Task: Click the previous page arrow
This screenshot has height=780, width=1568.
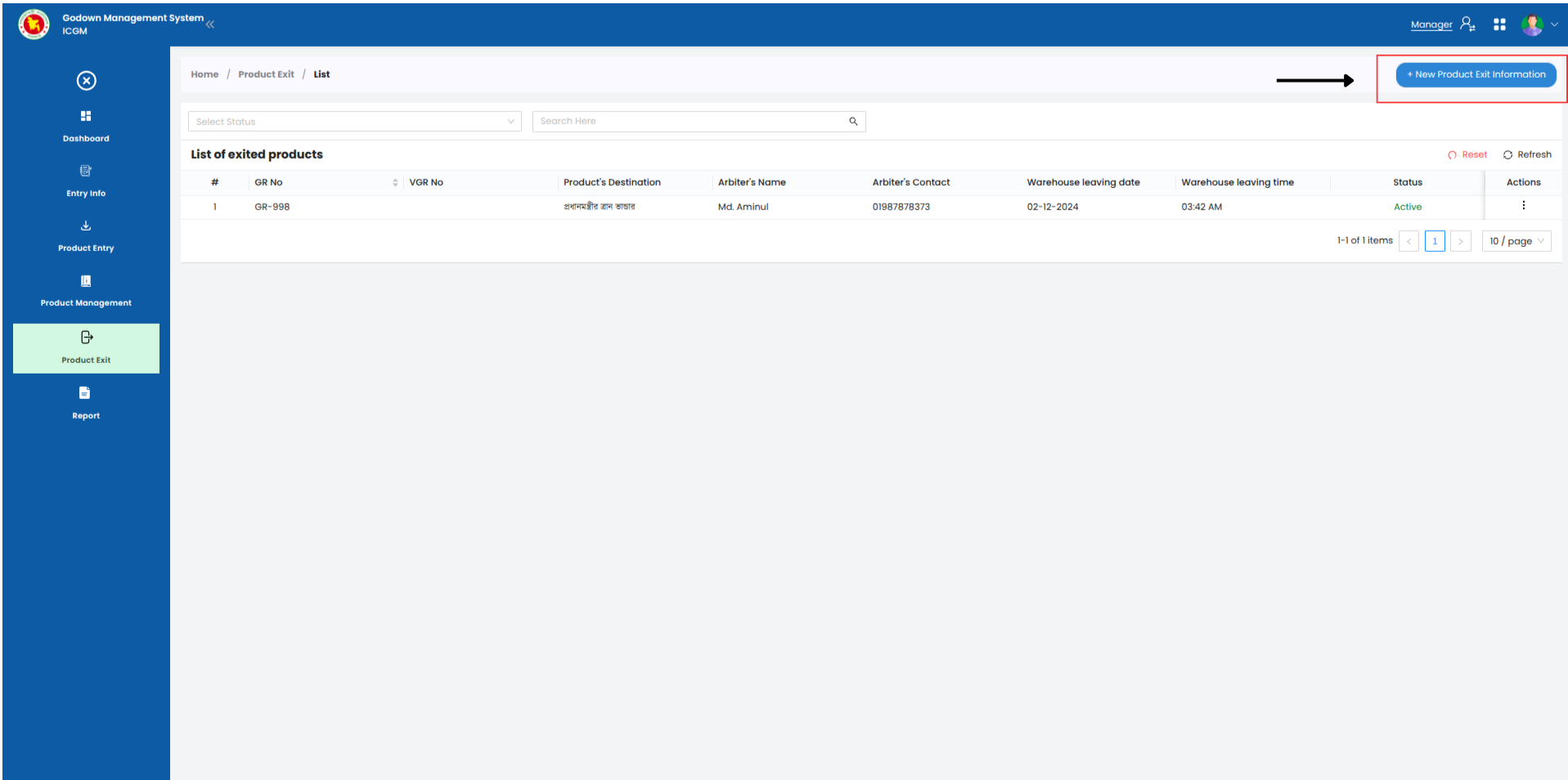Action: [1409, 241]
